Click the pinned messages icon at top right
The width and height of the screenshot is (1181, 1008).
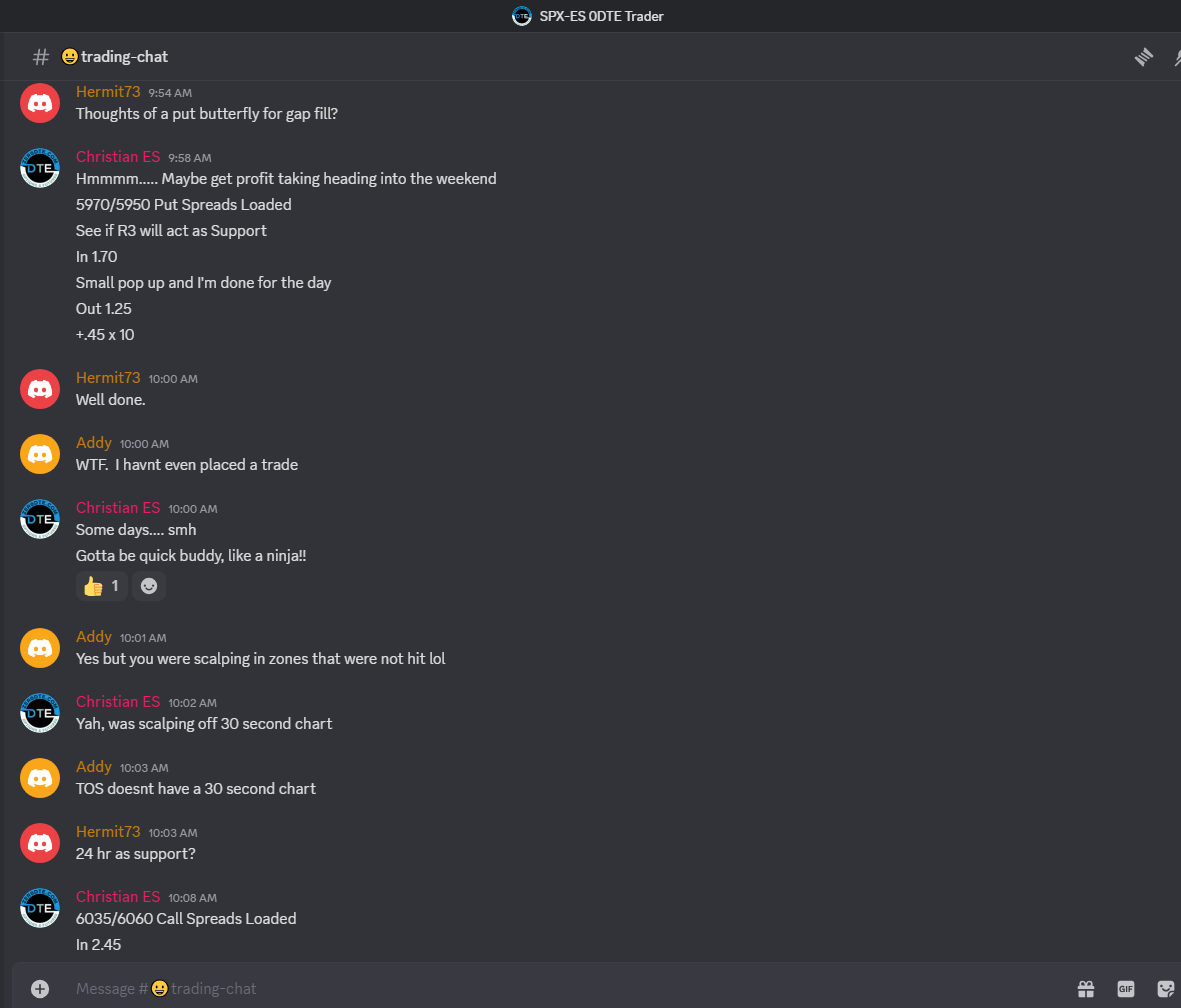pos(1176,57)
